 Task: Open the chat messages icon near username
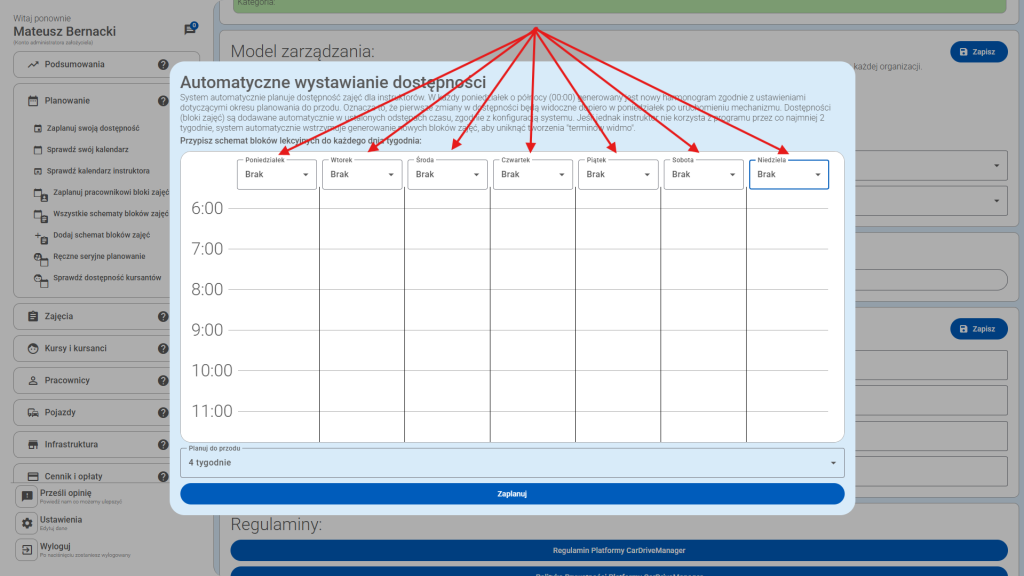pos(190,29)
